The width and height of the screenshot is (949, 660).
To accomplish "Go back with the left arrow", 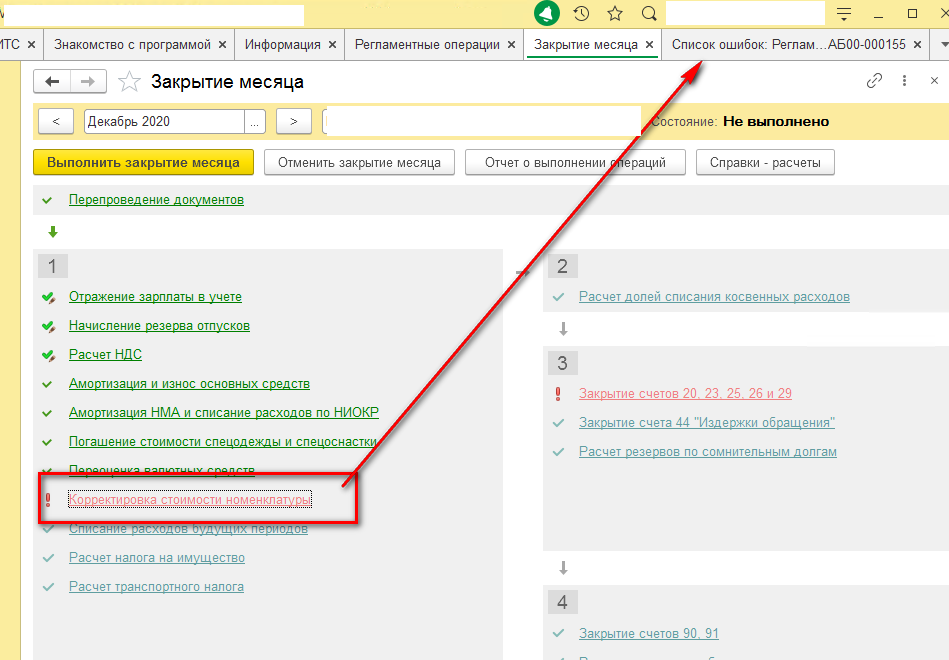I will pos(53,82).
